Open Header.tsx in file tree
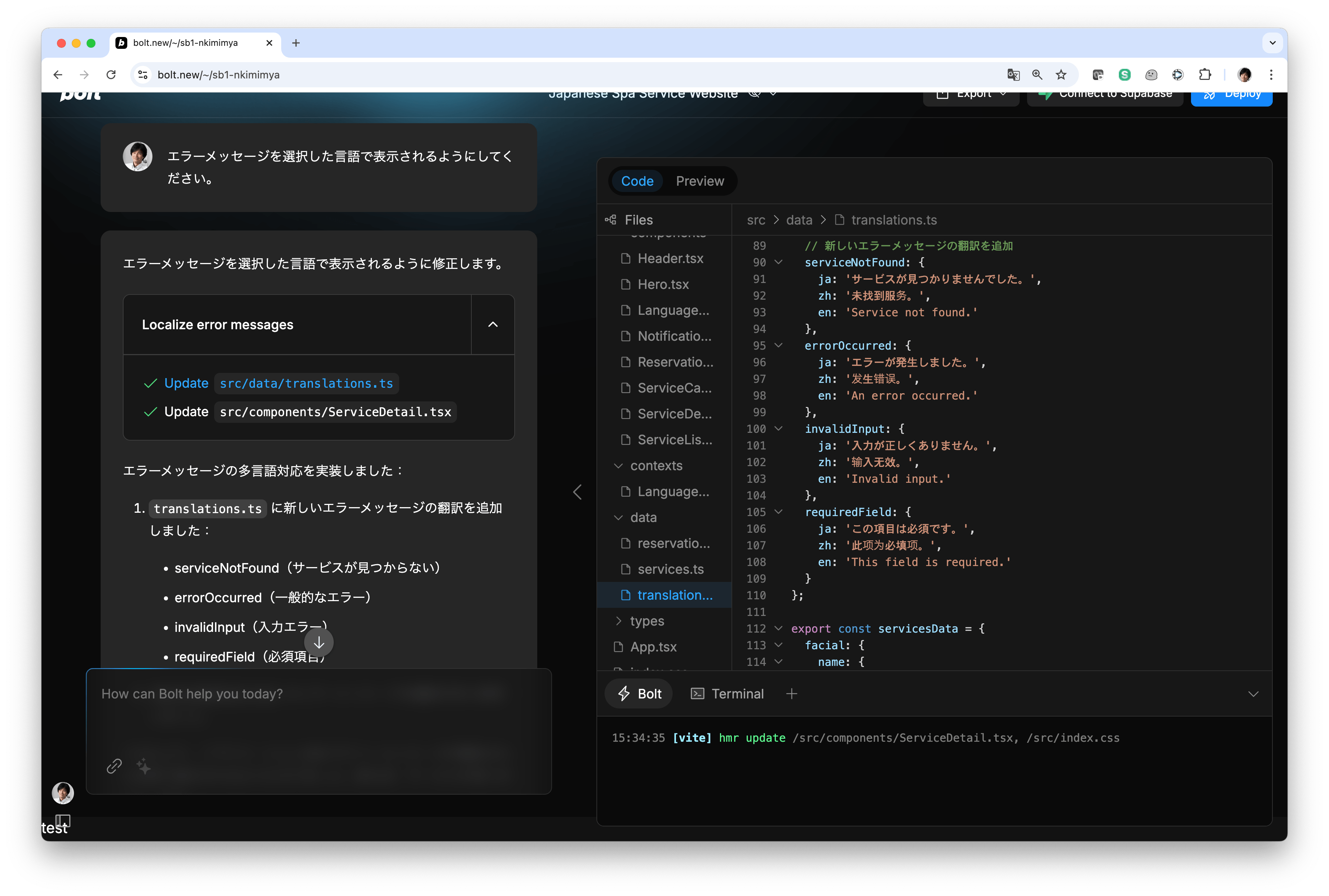Viewport: 1329px width, 896px height. (x=670, y=259)
